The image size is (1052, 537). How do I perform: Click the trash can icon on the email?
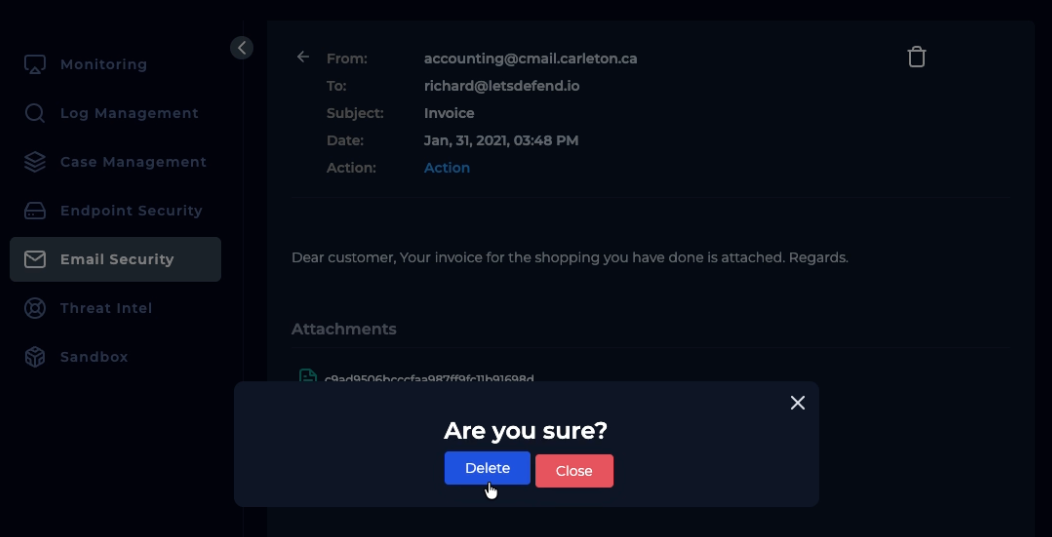tap(916, 57)
